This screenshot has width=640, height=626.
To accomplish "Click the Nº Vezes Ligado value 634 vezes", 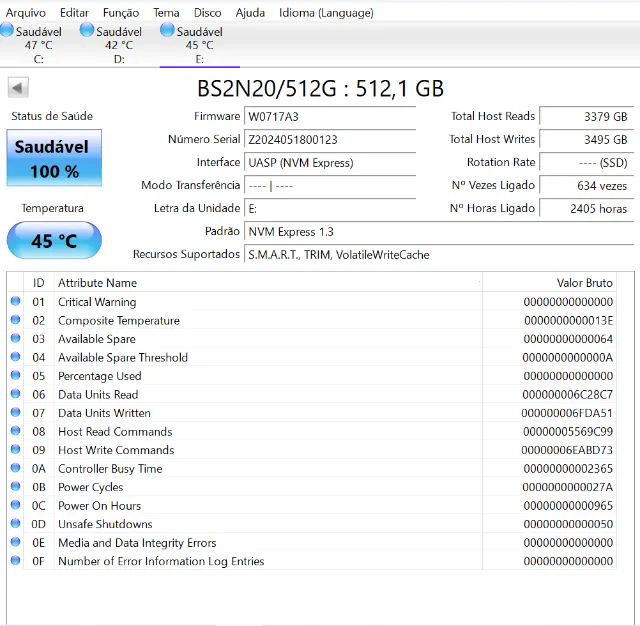I will [587, 186].
